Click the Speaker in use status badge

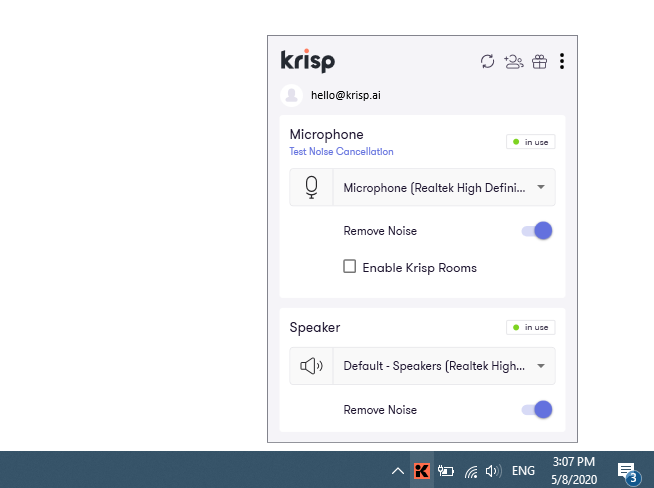click(531, 327)
